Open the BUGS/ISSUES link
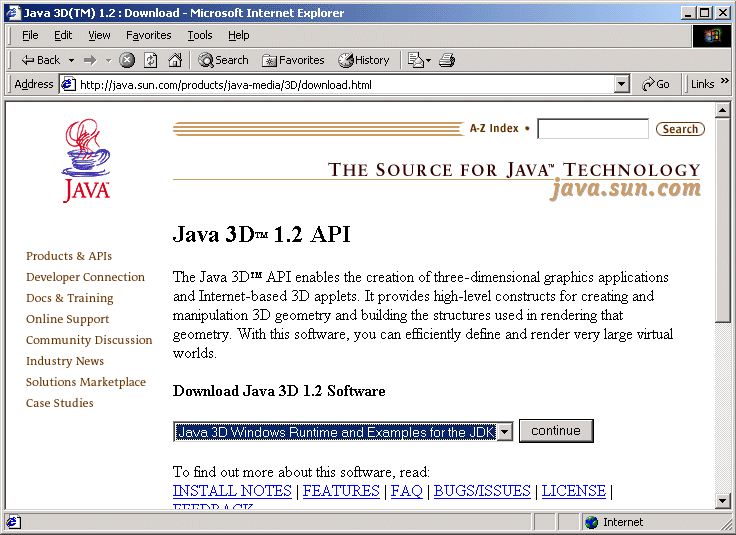736x535 pixels. [x=482, y=491]
